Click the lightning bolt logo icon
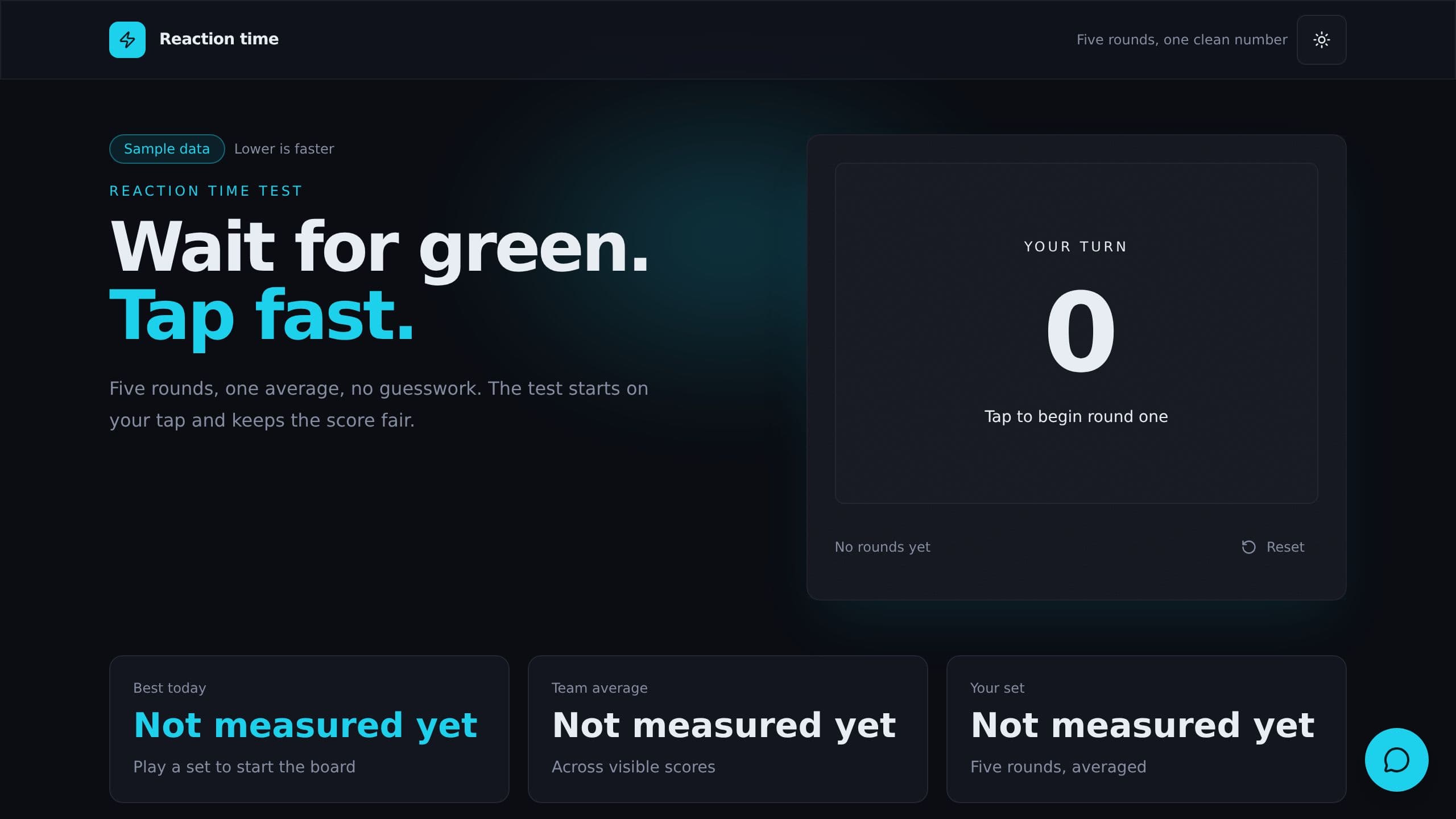Viewport: 1456px width, 819px height. pyautogui.click(x=127, y=39)
